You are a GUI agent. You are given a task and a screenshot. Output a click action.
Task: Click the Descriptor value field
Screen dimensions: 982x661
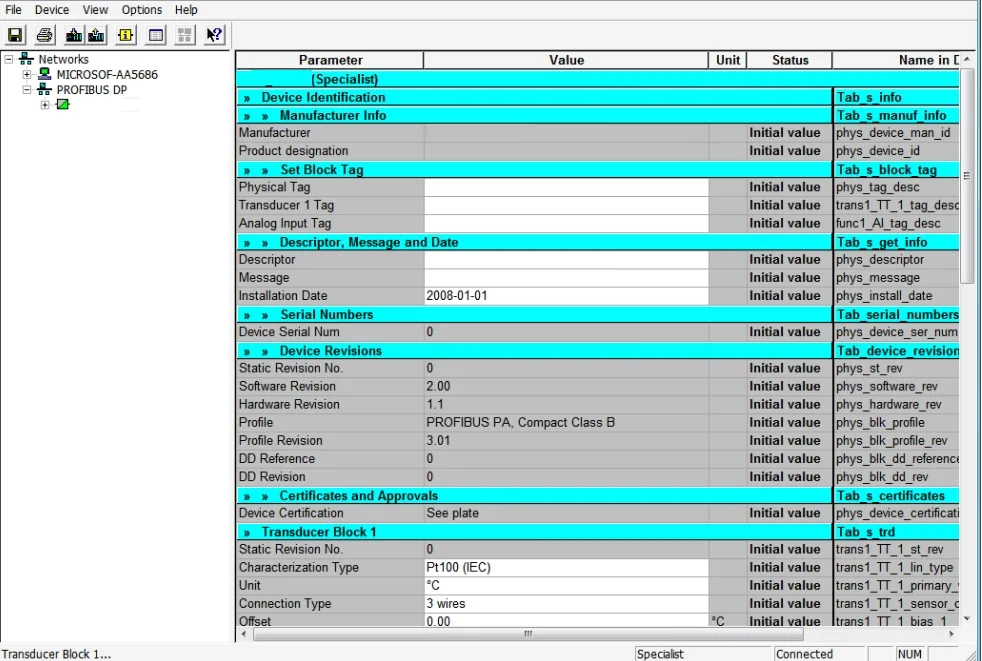click(566, 260)
